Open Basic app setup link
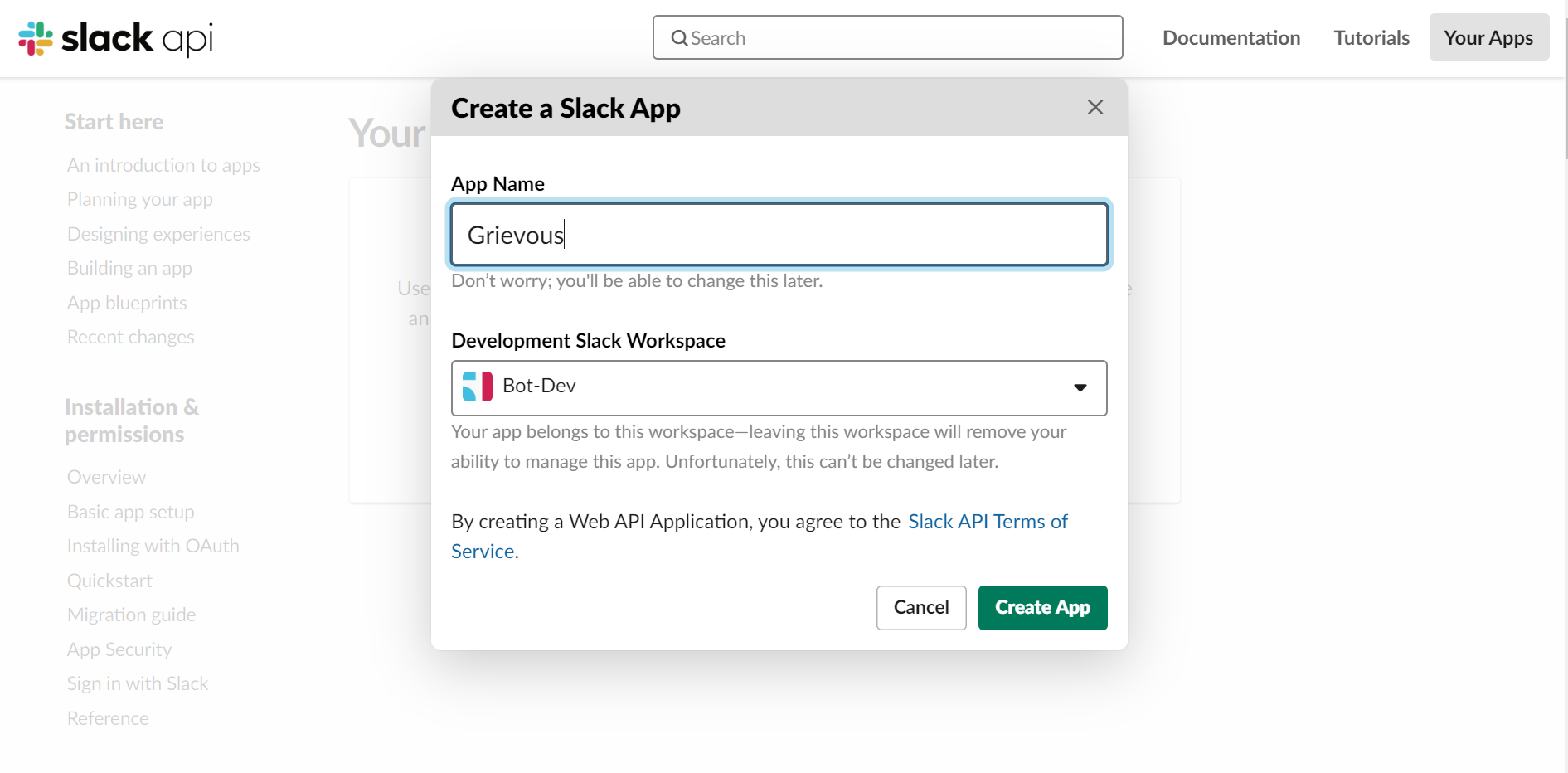This screenshot has height=773, width=1568. [x=130, y=512]
